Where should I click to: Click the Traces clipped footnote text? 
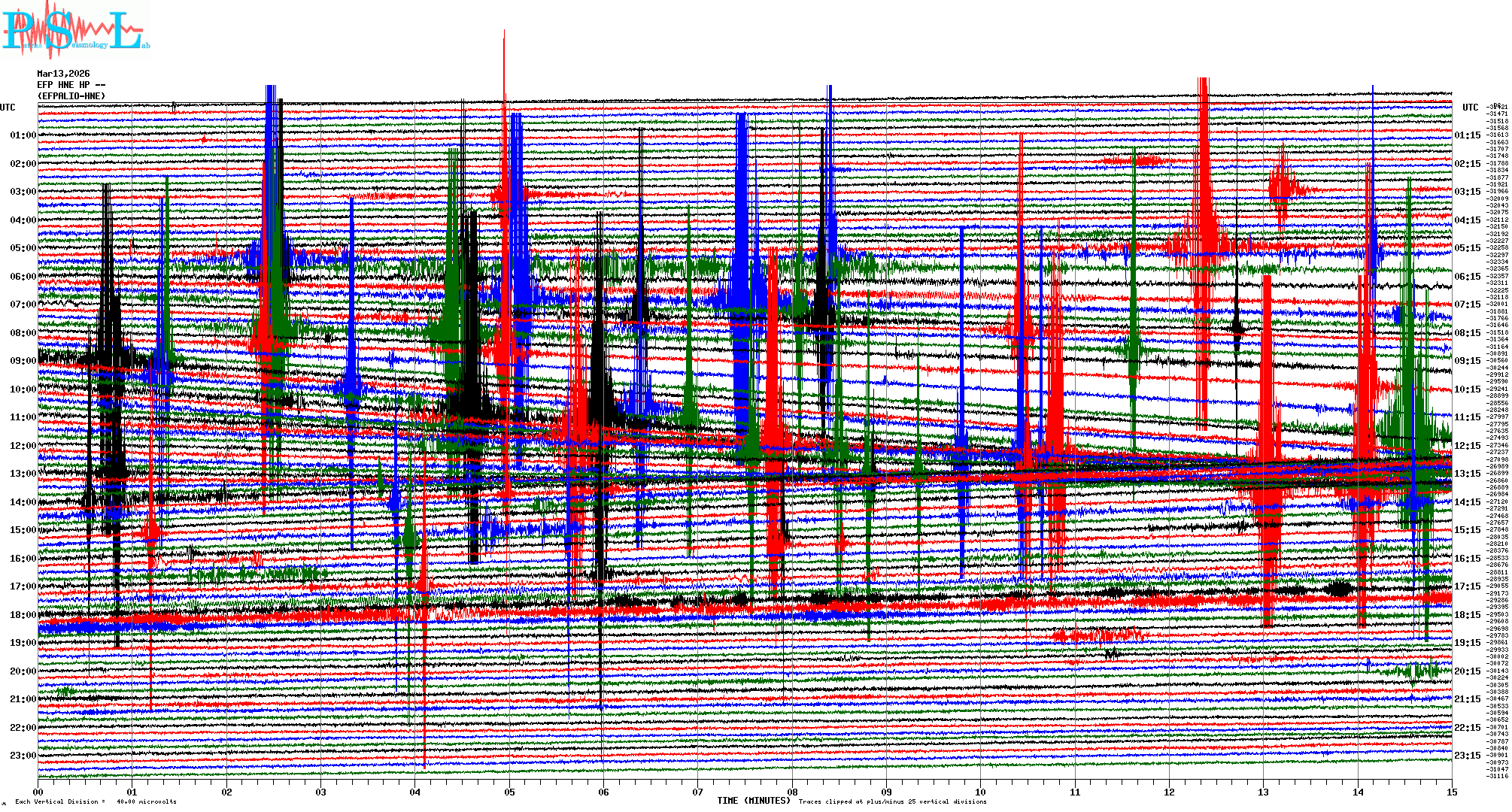tap(892, 801)
